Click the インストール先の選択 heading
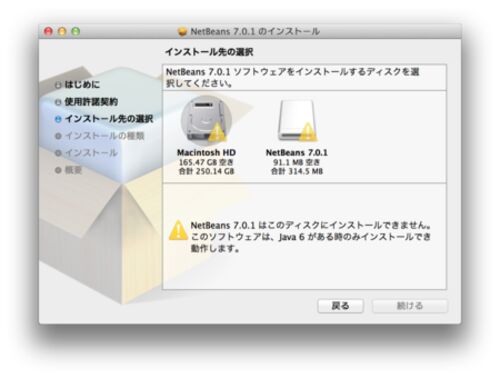 (209, 52)
